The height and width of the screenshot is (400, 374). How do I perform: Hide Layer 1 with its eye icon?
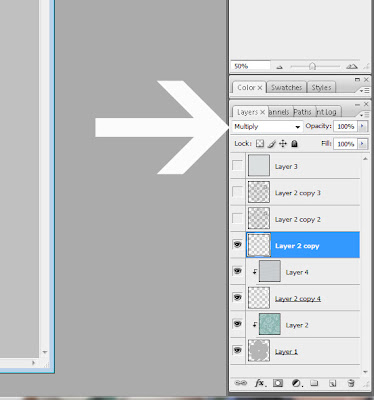click(x=237, y=350)
